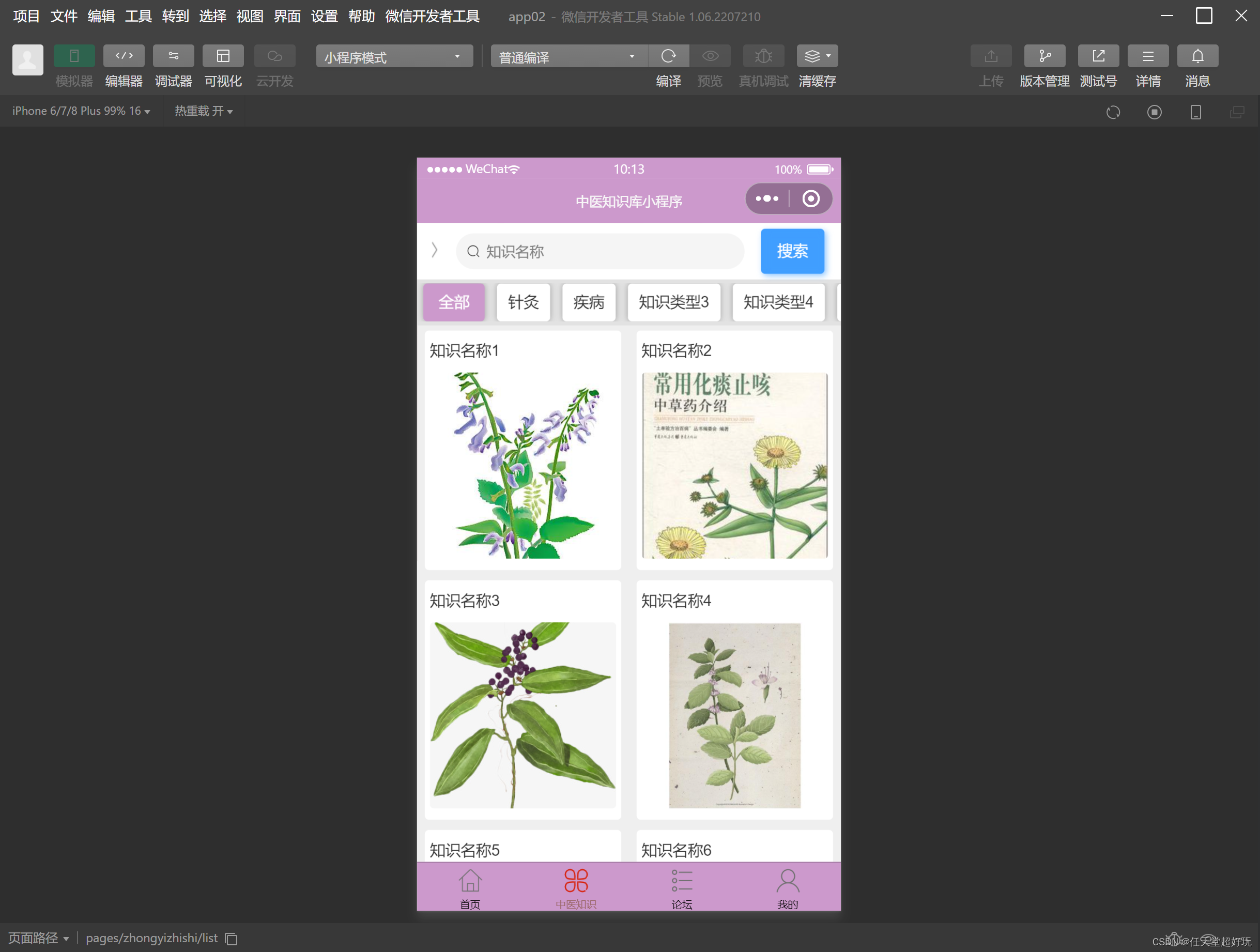Viewport: 1260px width, 952px height.
Task: Switch to the 针灸 category tab
Action: tap(523, 302)
